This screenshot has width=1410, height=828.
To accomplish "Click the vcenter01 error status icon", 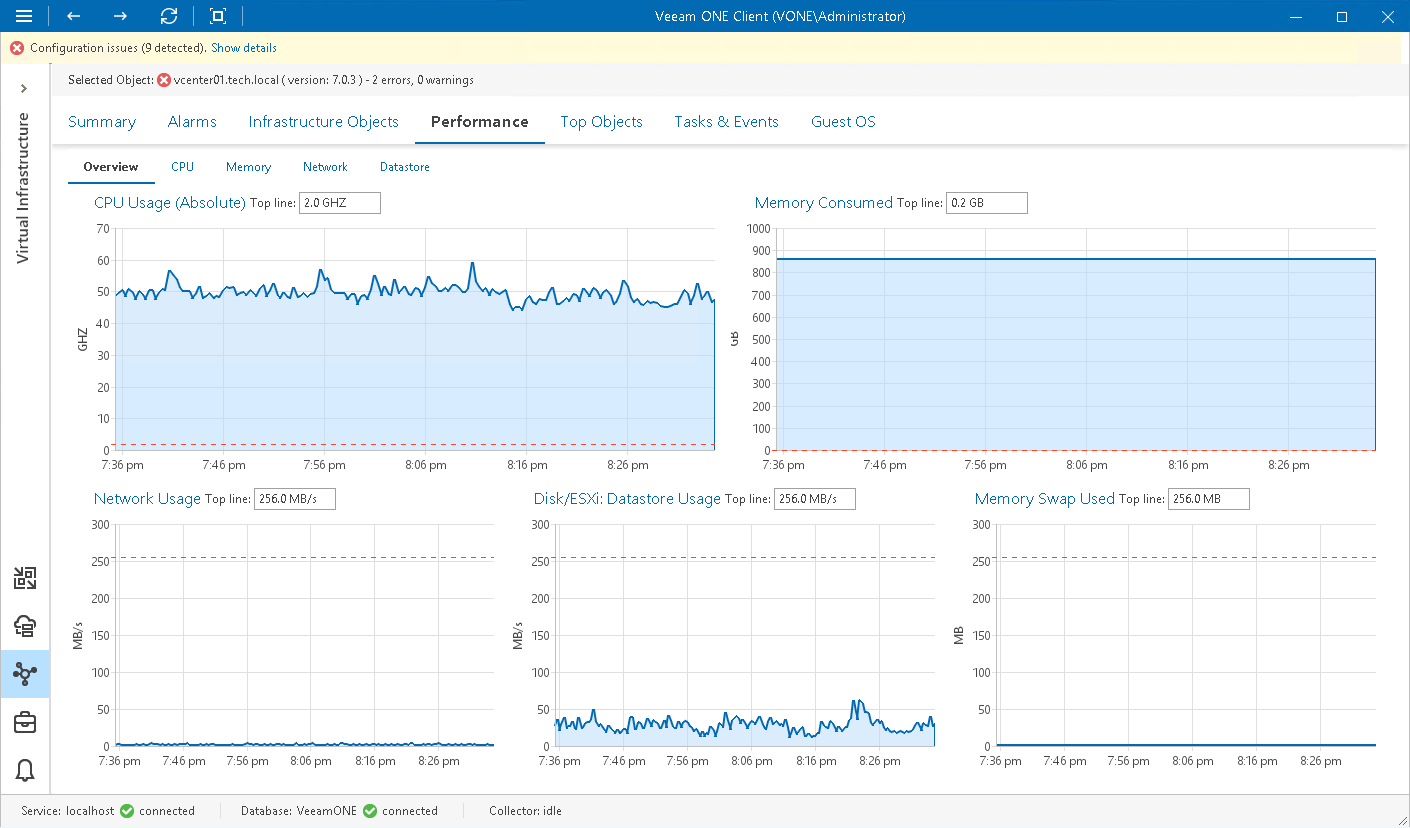I will pyautogui.click(x=164, y=80).
